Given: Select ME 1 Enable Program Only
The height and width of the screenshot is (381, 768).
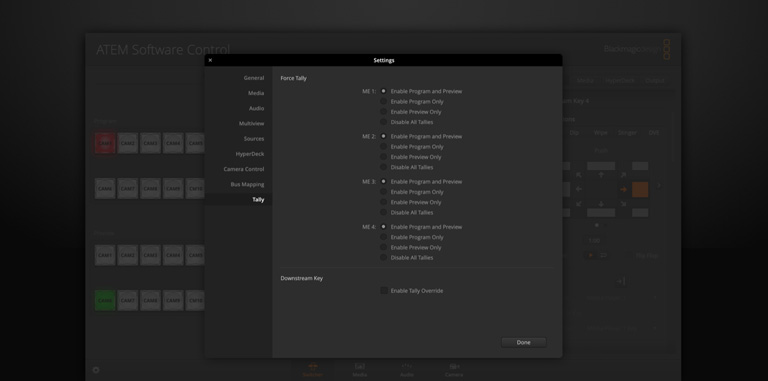Looking at the screenshot, I should pos(384,101).
